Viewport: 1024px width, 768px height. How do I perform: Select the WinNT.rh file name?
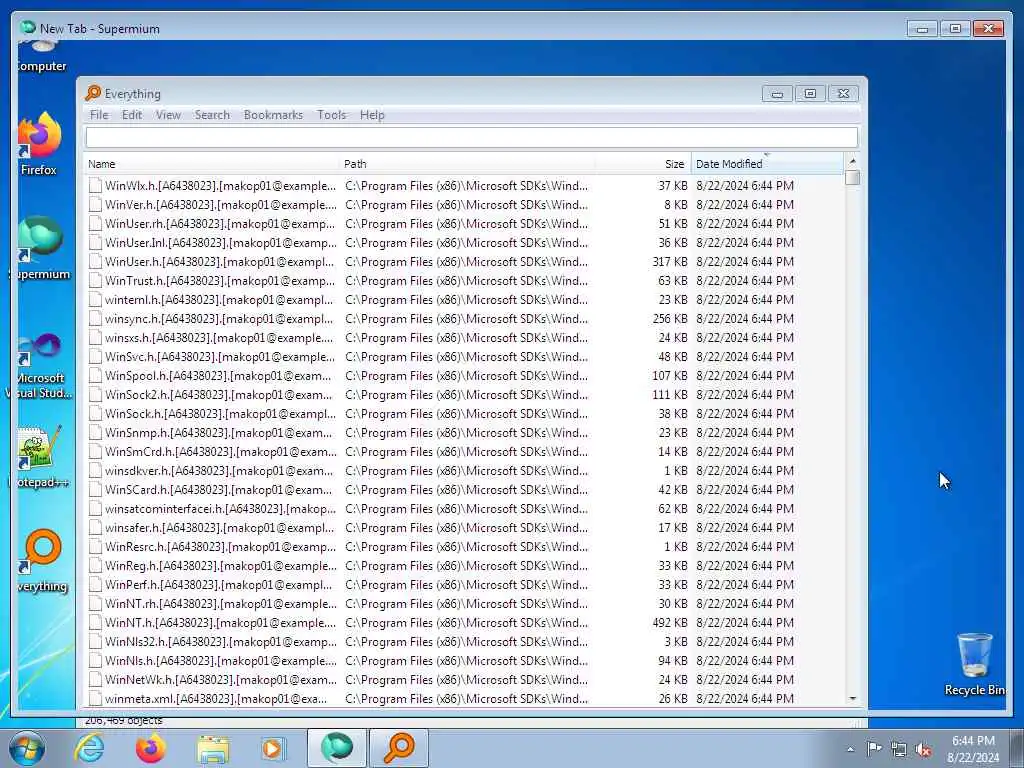(221, 603)
